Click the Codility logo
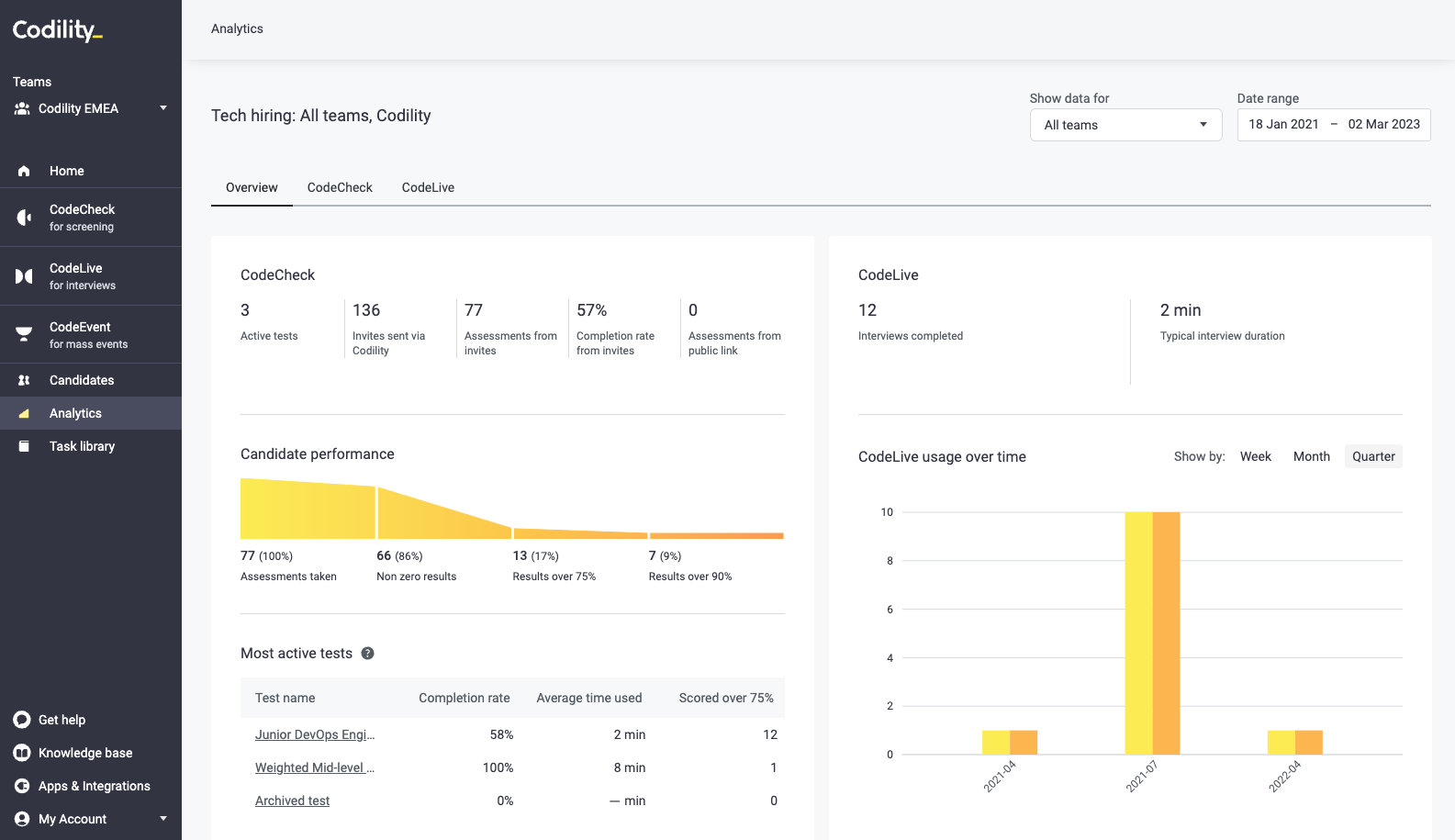Screen dimensions: 1455x840 [57, 30]
